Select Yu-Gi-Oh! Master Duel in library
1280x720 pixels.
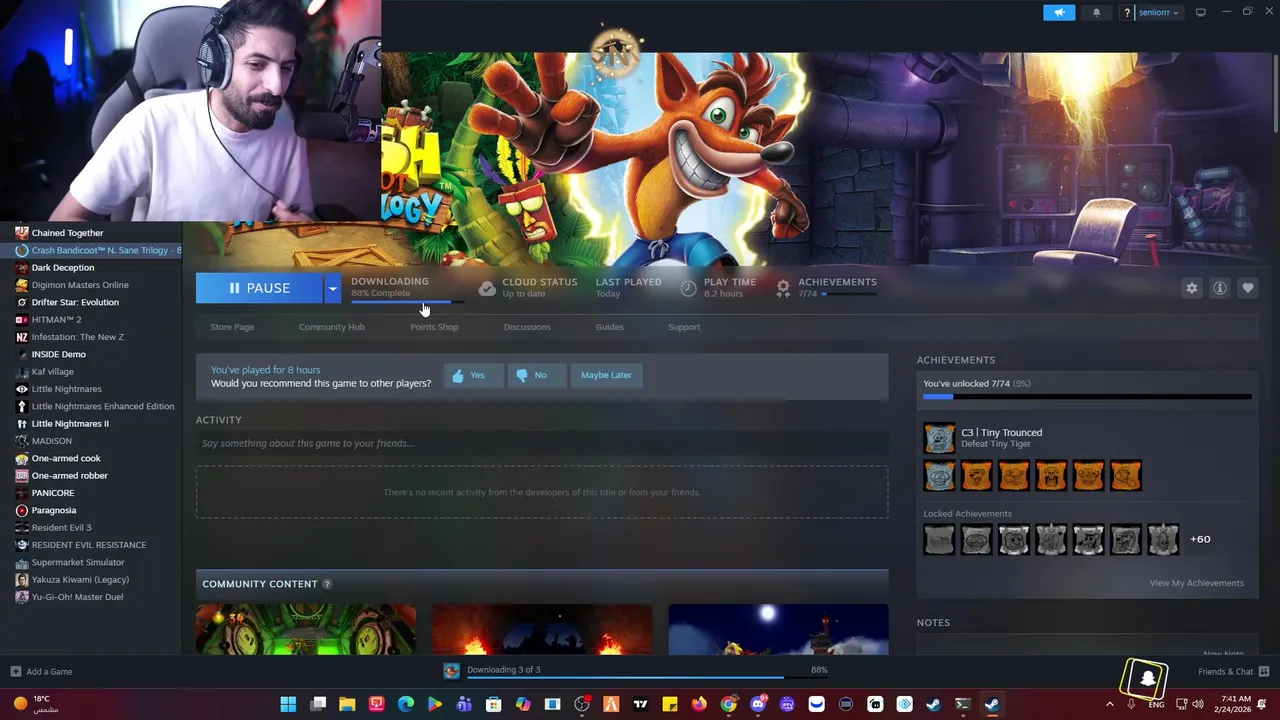77,597
